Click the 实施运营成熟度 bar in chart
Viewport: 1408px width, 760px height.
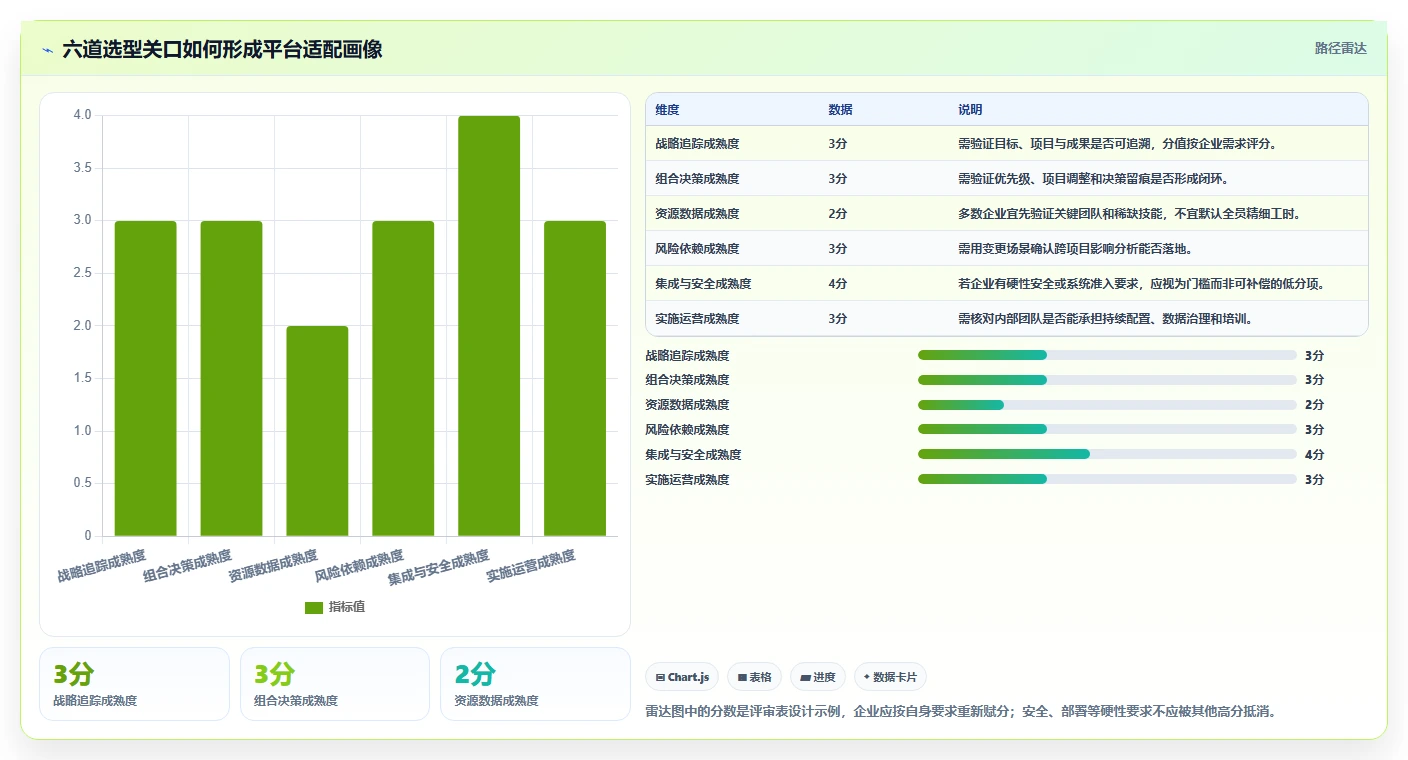[x=575, y=378]
